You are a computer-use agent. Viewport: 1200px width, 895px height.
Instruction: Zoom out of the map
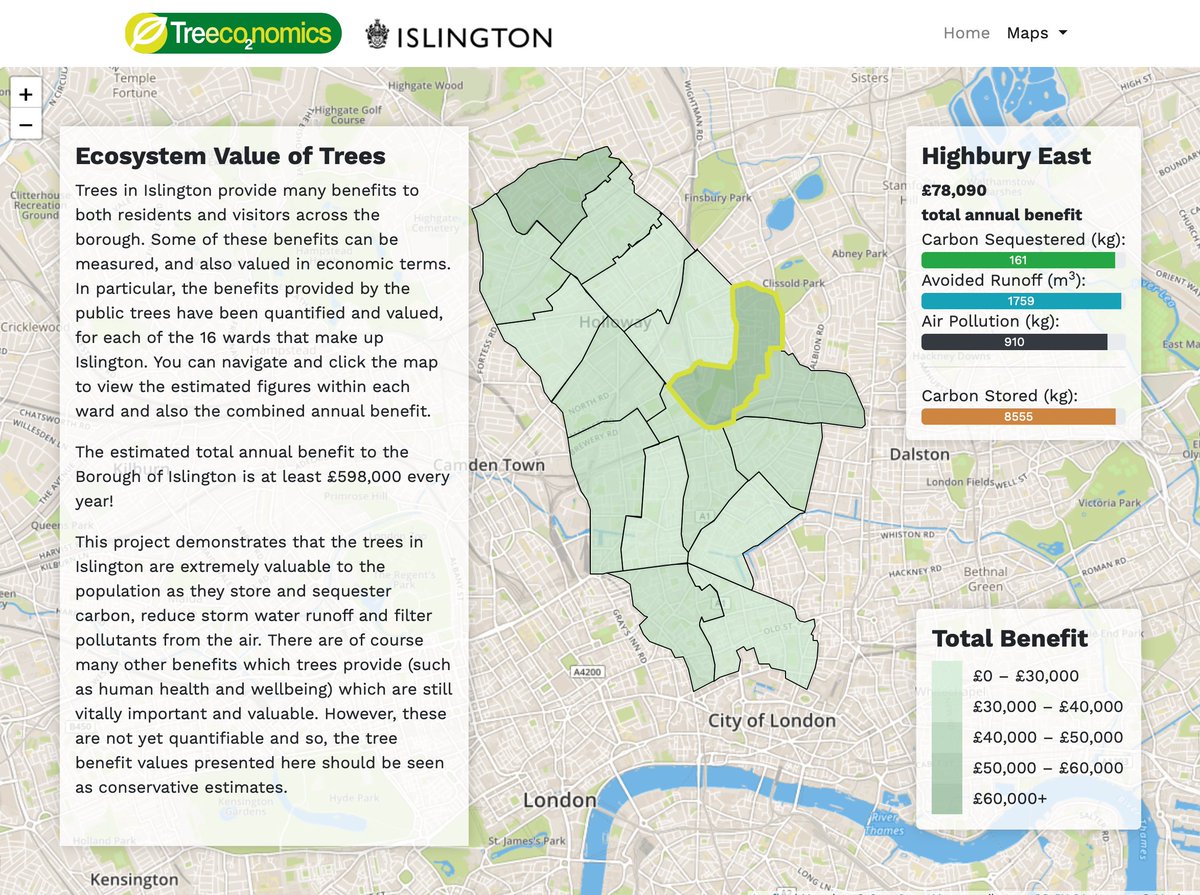[x=26, y=125]
